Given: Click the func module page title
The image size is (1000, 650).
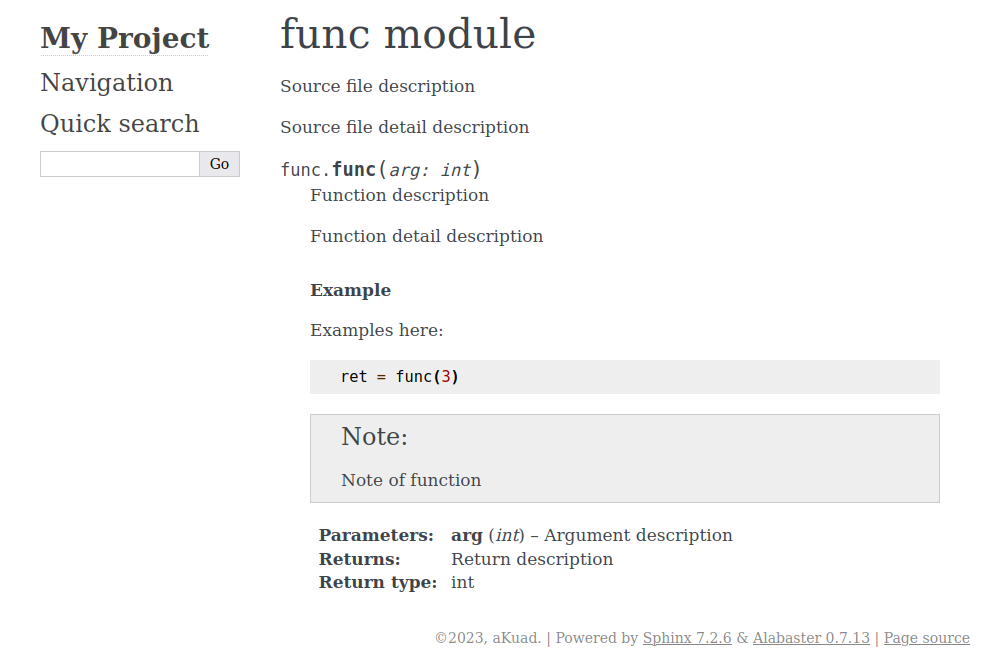Looking at the screenshot, I should (407, 35).
